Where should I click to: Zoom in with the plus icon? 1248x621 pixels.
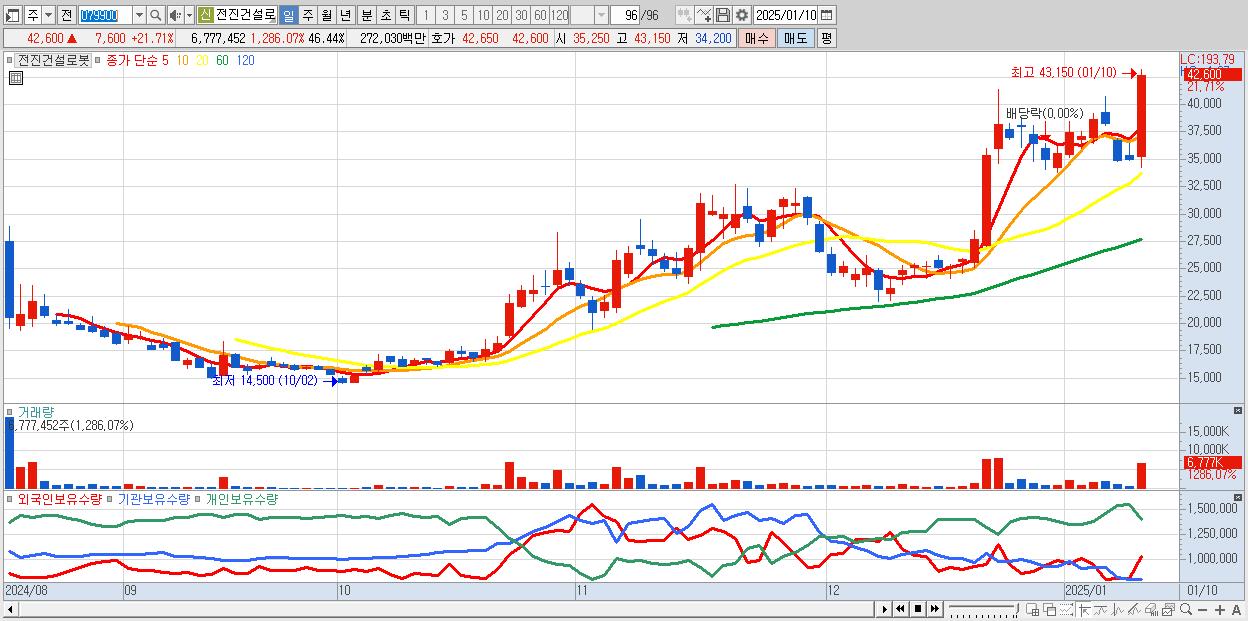[1221, 609]
